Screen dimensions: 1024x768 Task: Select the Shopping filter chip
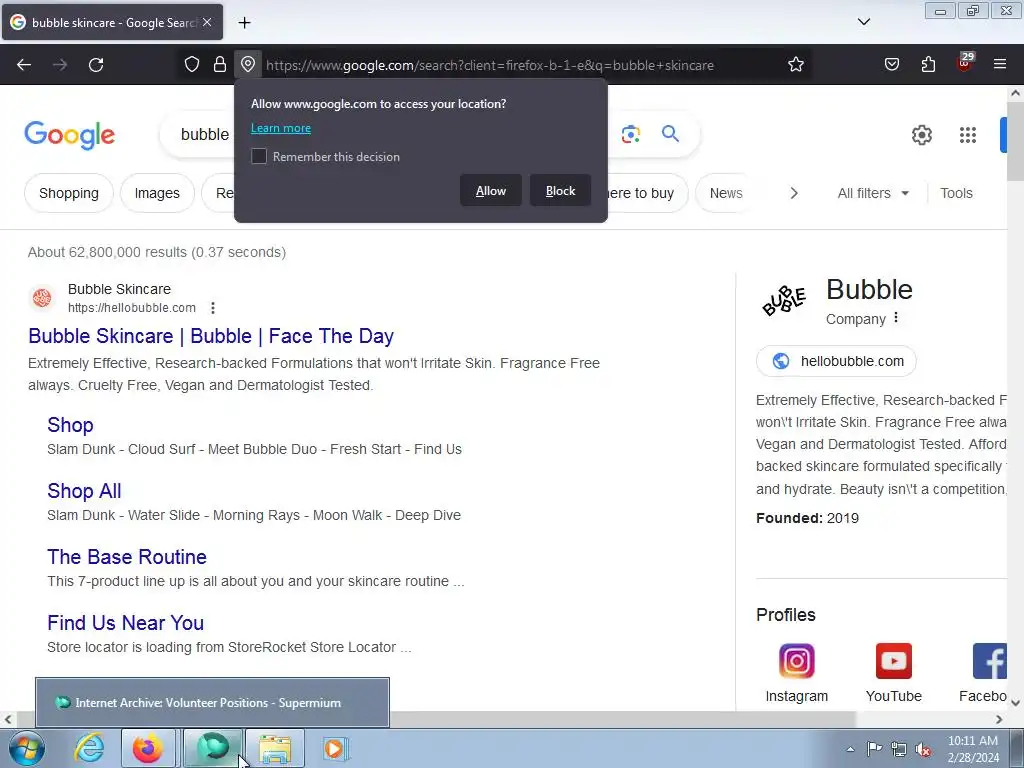(x=69, y=193)
